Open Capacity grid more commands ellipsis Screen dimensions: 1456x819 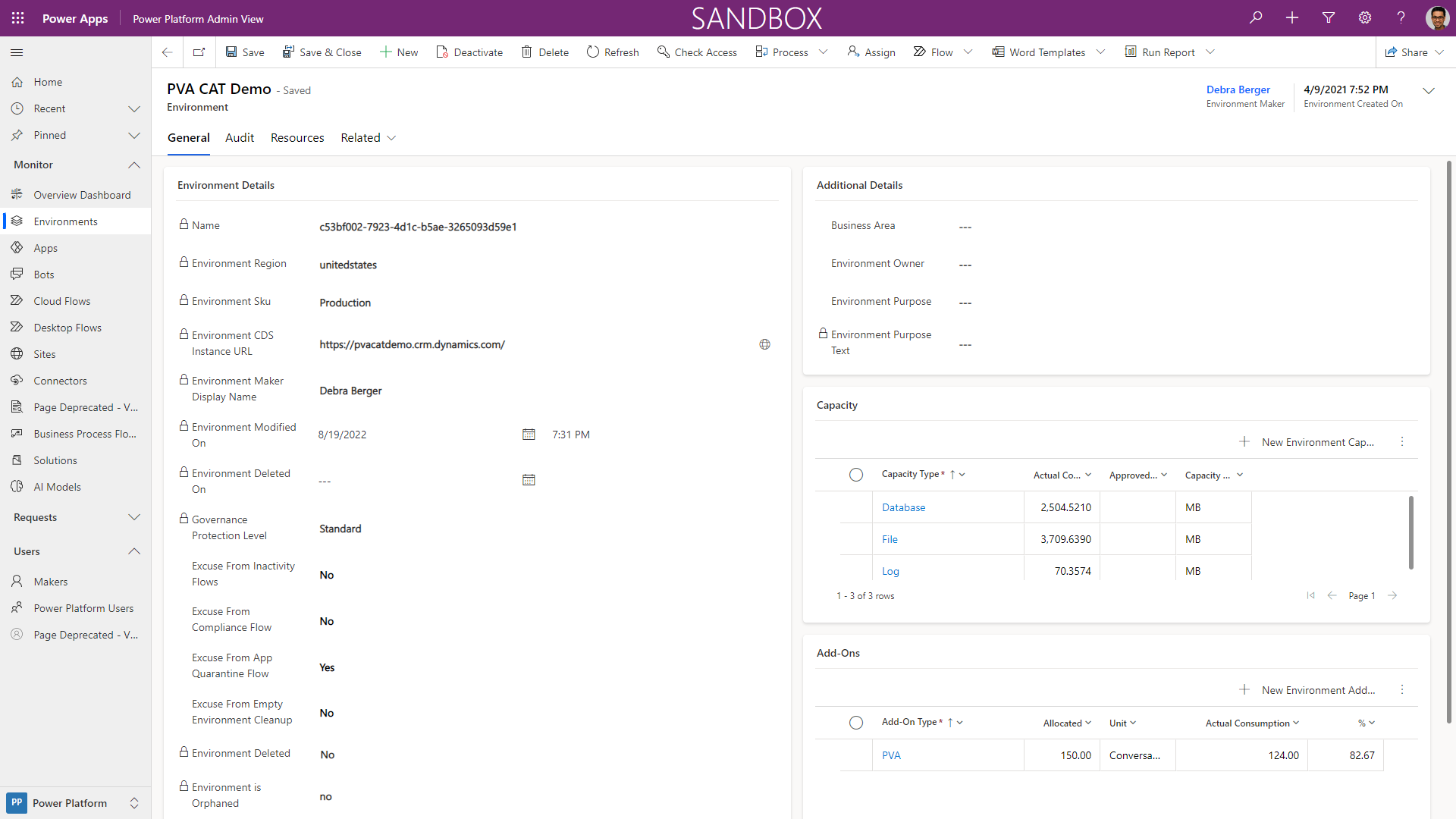[1402, 441]
